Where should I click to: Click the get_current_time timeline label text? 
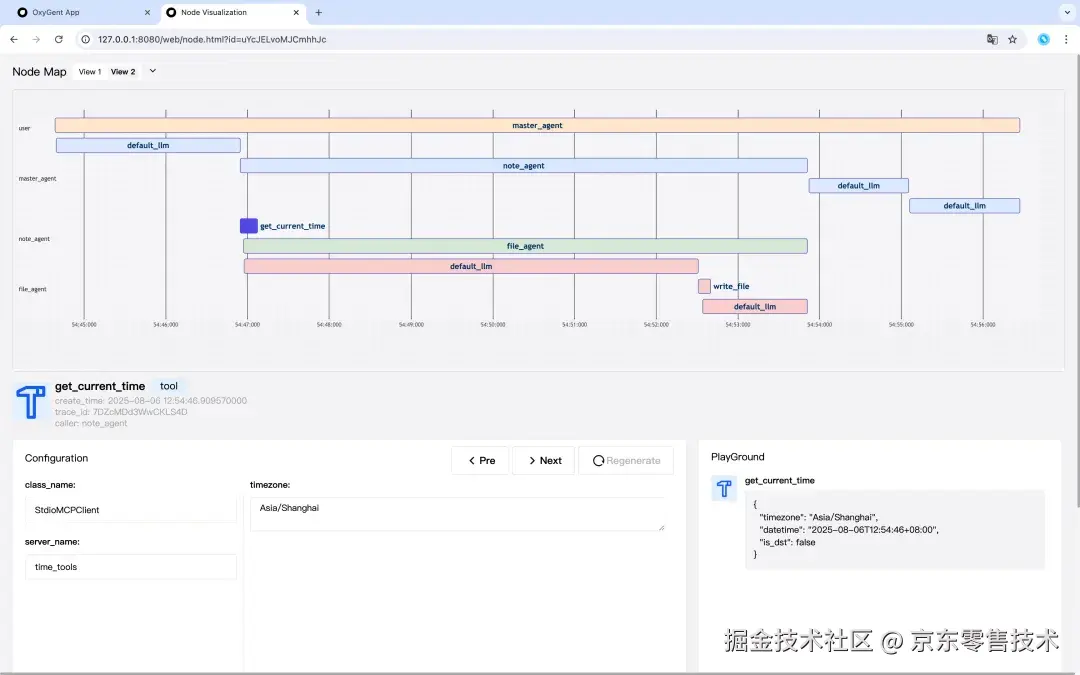293,226
